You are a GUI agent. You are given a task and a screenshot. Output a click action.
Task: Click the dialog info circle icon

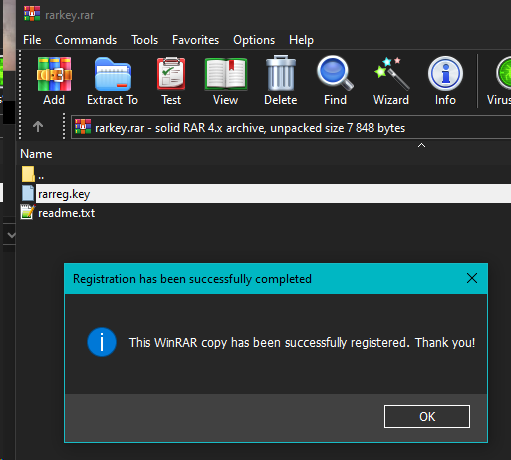pyautogui.click(x=102, y=342)
